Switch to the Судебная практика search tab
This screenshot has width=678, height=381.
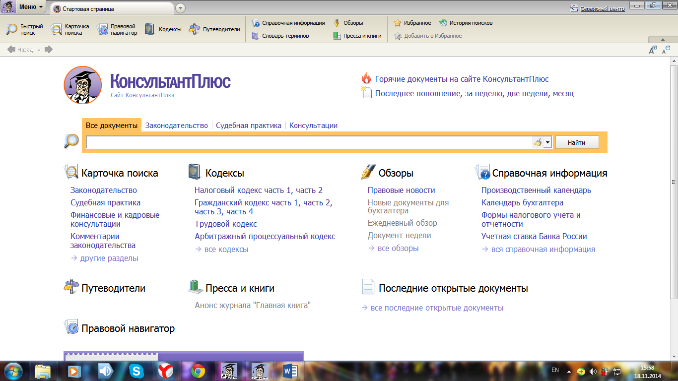[x=248, y=125]
